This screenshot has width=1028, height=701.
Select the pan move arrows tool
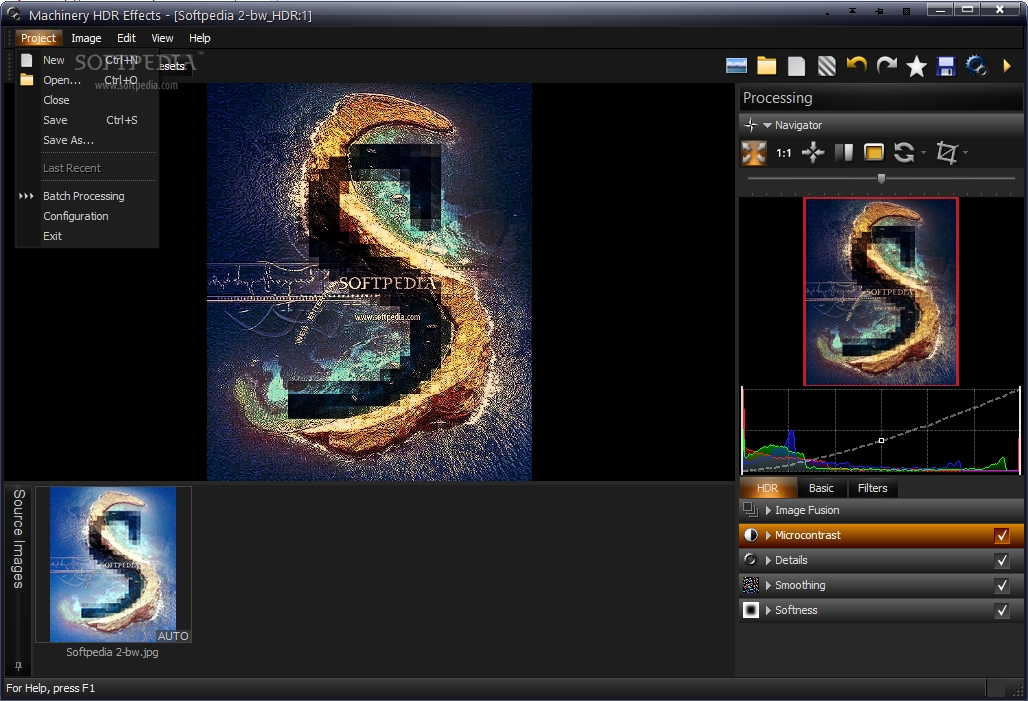pos(813,153)
